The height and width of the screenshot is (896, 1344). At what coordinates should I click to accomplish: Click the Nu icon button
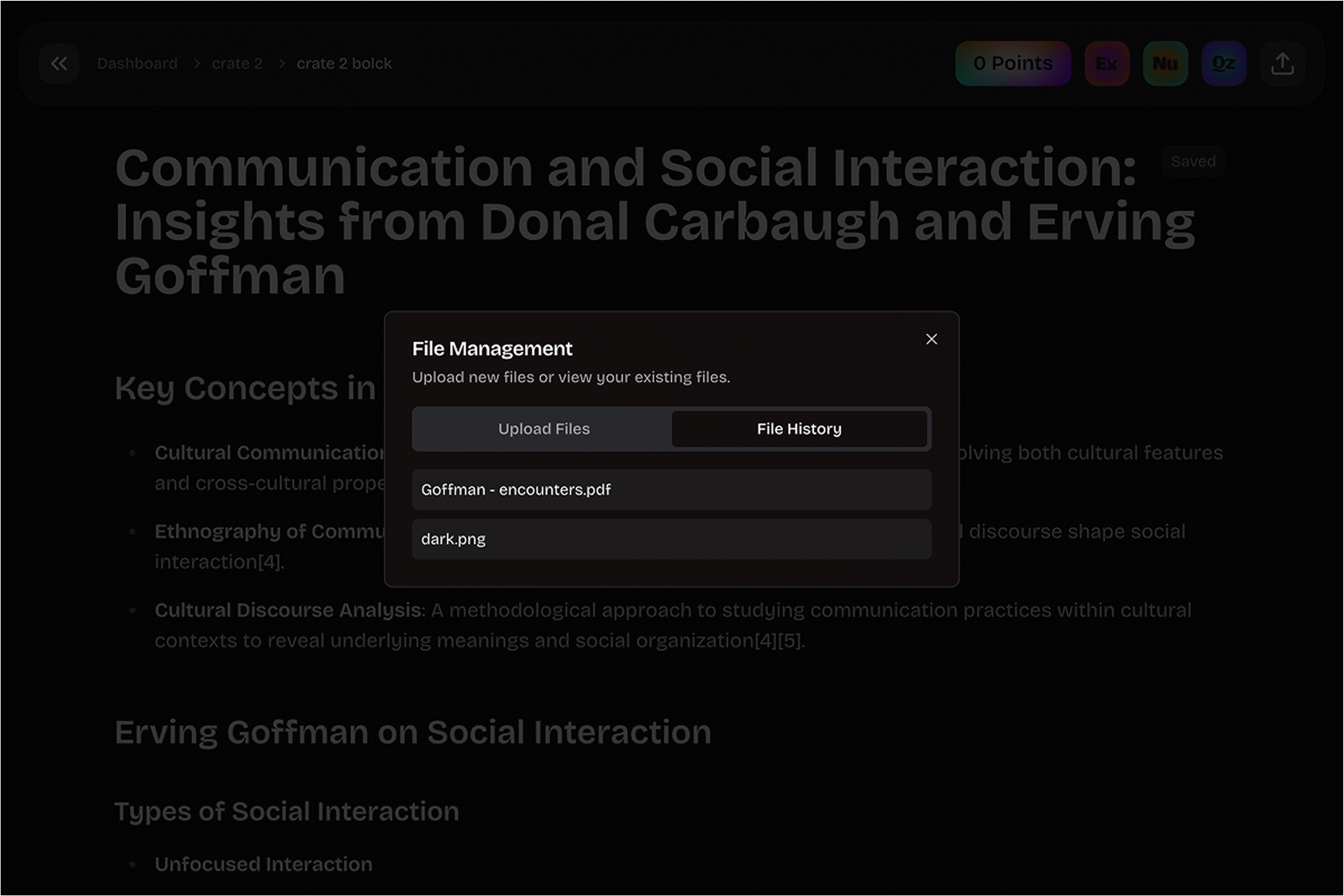pyautogui.click(x=1165, y=64)
